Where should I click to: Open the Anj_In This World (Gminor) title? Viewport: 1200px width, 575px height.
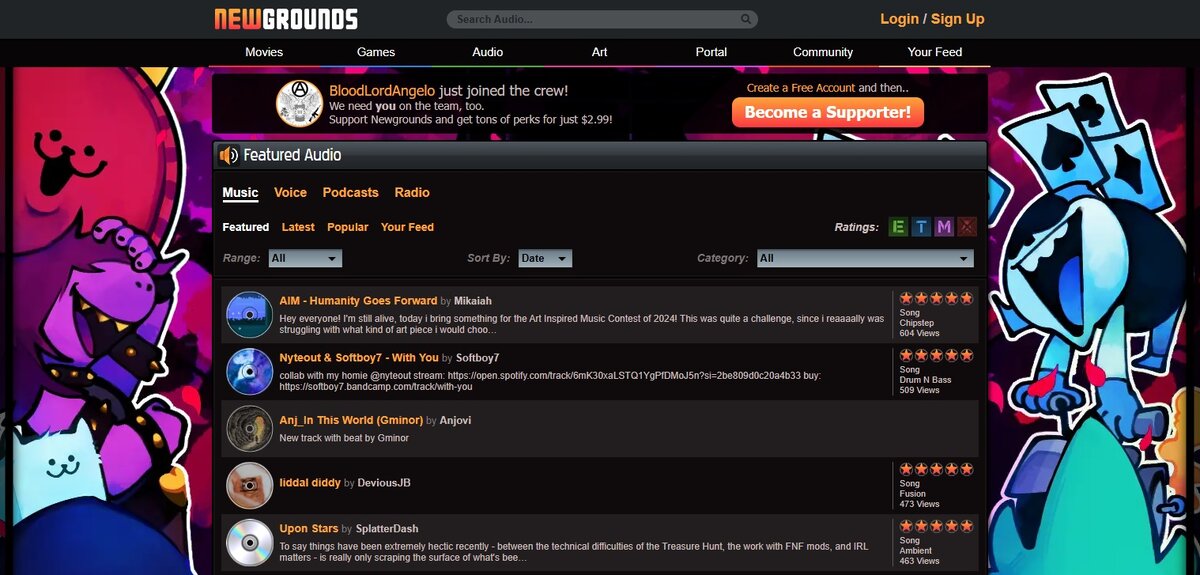pyautogui.click(x=351, y=420)
